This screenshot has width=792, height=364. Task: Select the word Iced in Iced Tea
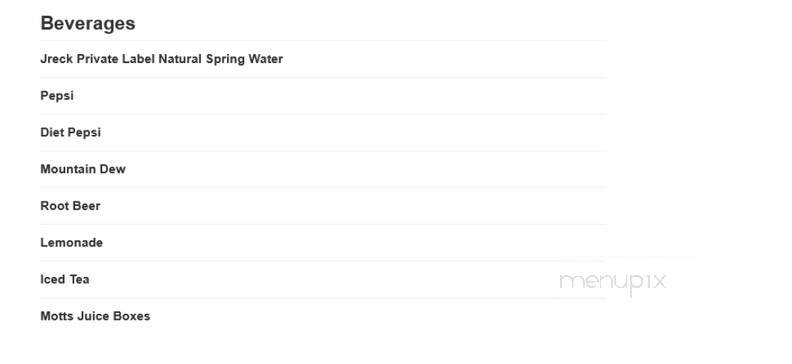[53, 280]
